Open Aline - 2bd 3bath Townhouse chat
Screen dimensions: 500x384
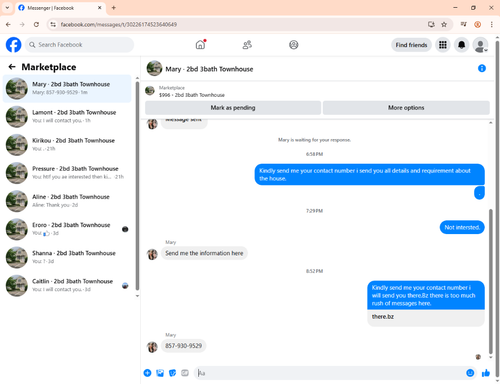[x=67, y=201]
